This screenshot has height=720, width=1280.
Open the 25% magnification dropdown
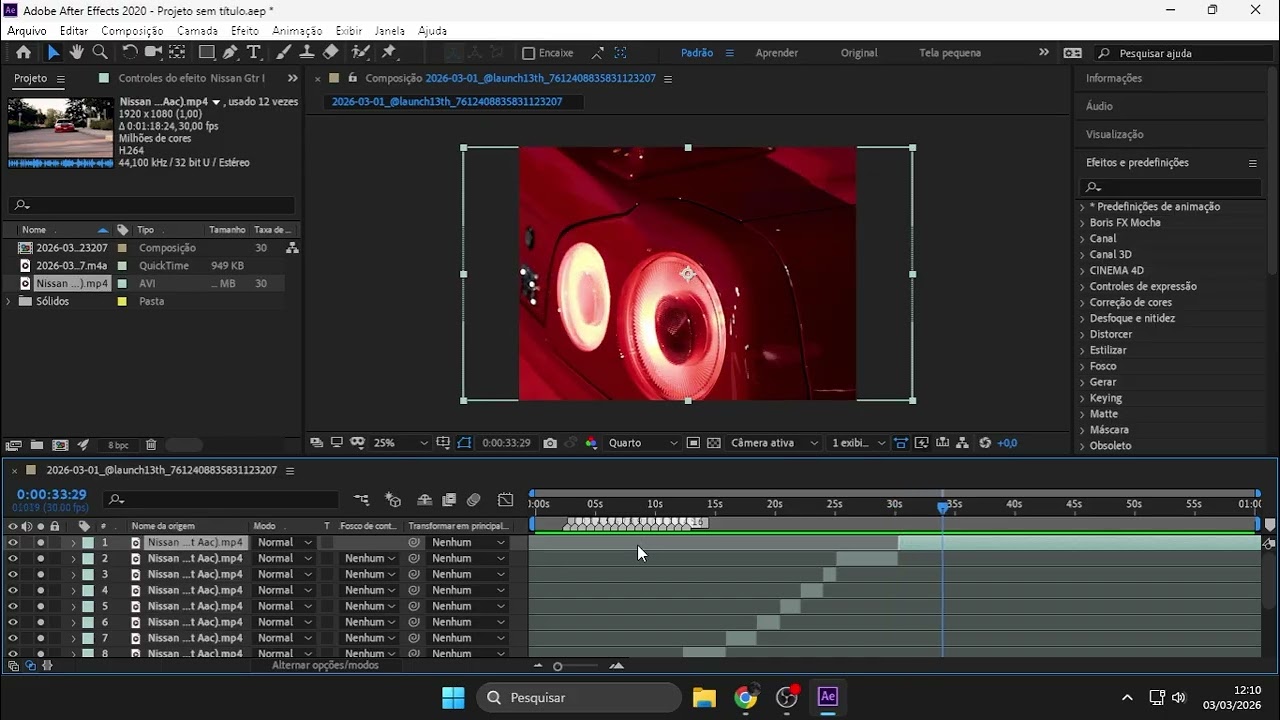point(400,443)
